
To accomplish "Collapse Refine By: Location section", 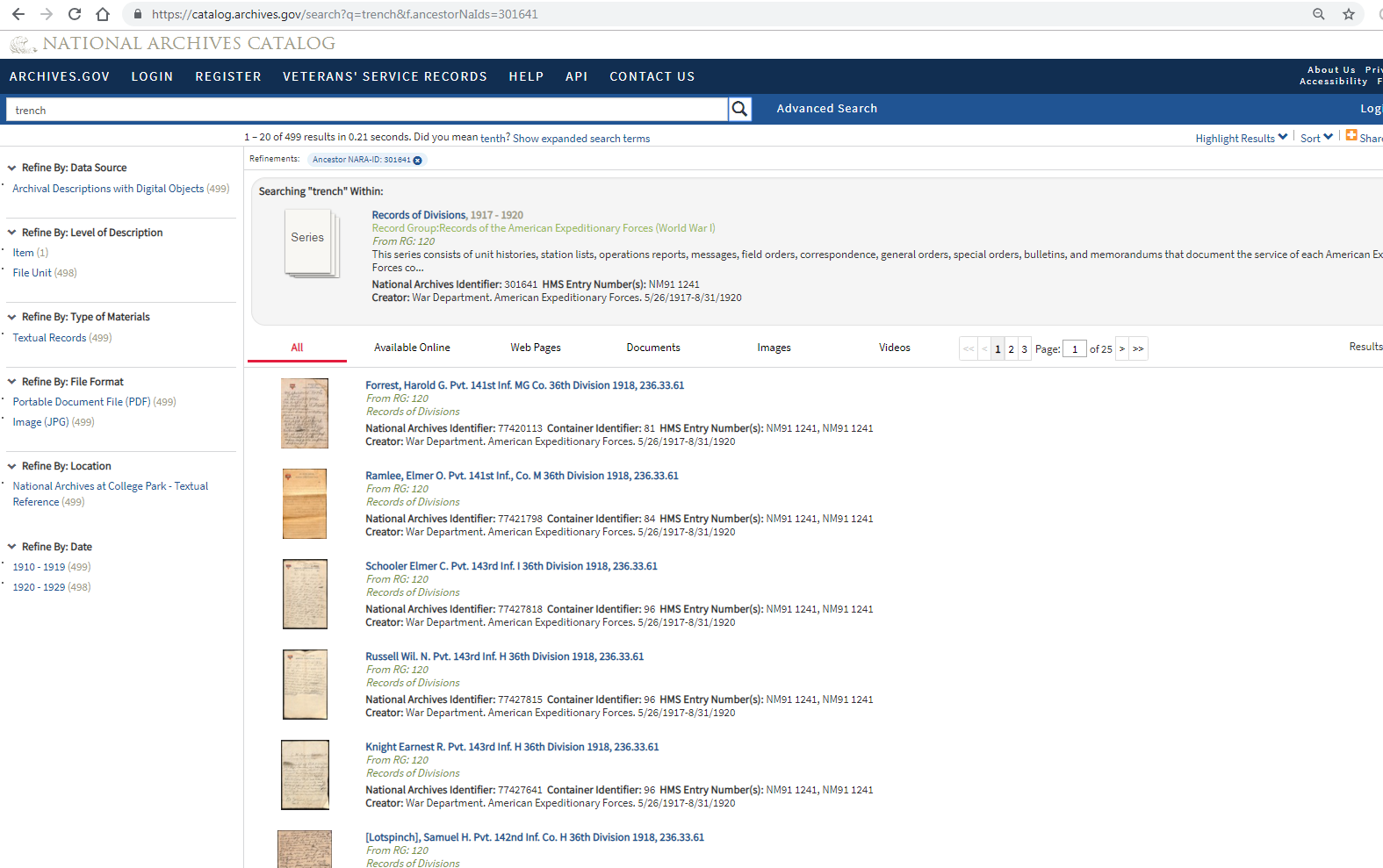I will tap(12, 466).
